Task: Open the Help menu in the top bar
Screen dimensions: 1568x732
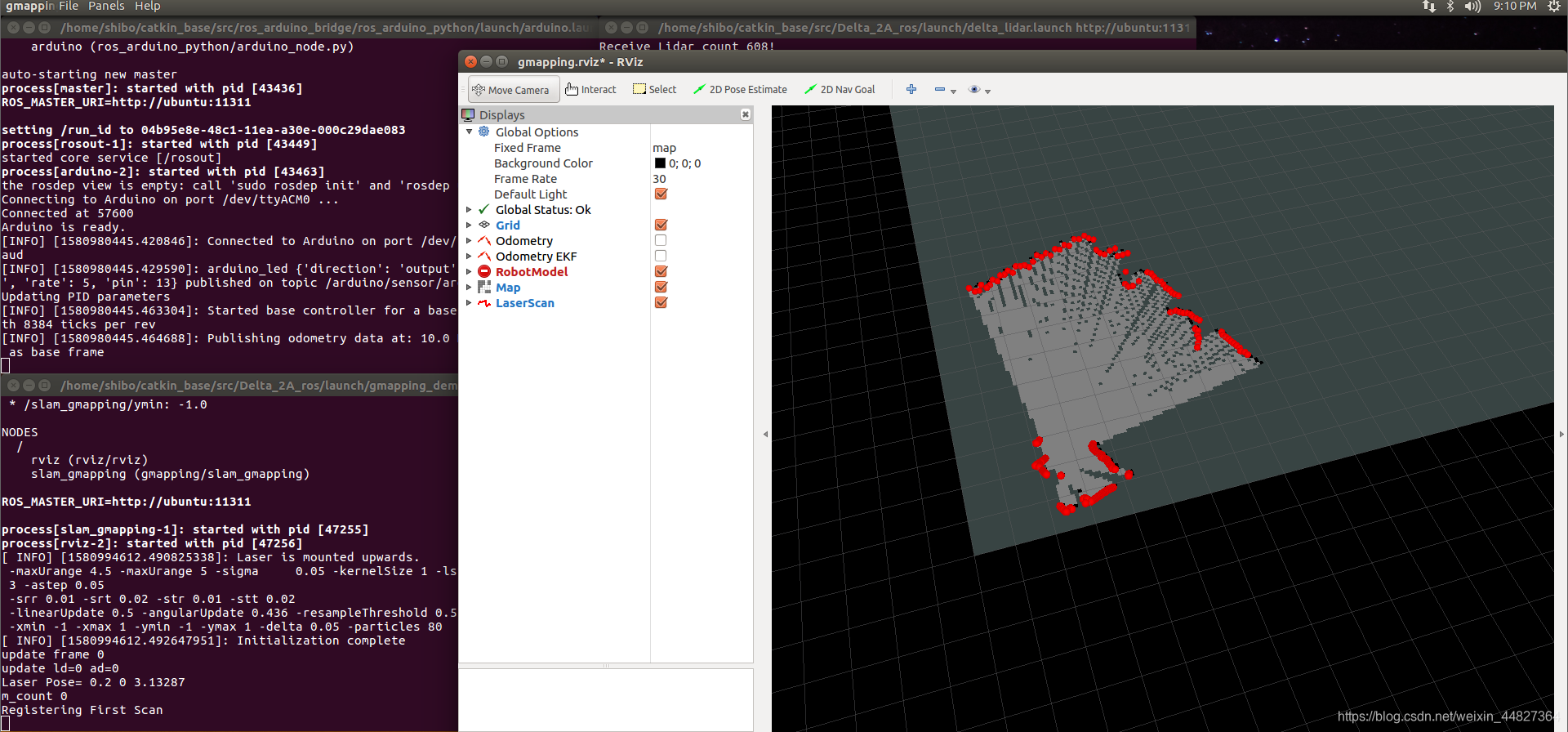Action: (x=147, y=7)
